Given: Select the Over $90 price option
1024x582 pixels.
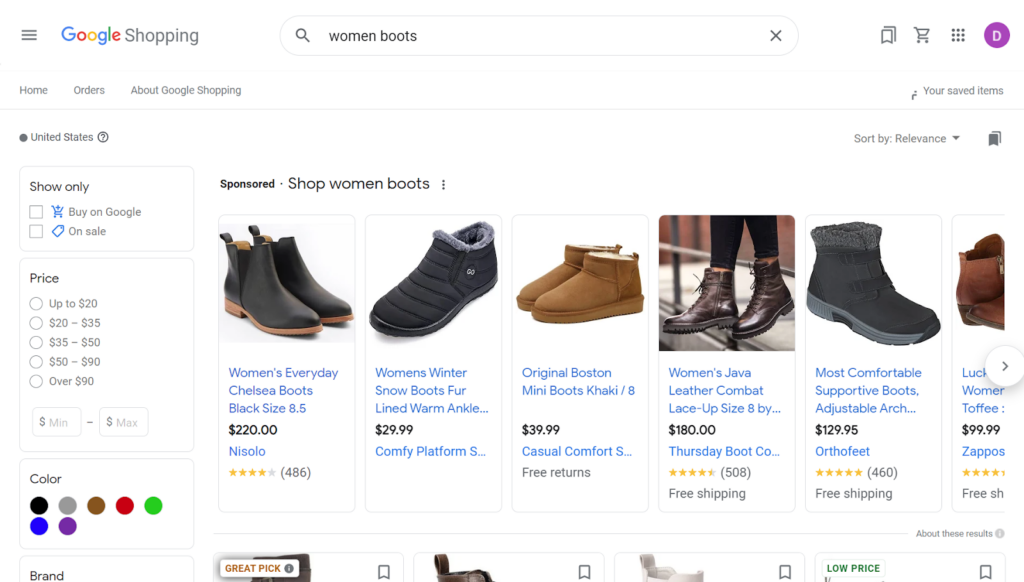Looking at the screenshot, I should pyautogui.click(x=36, y=381).
